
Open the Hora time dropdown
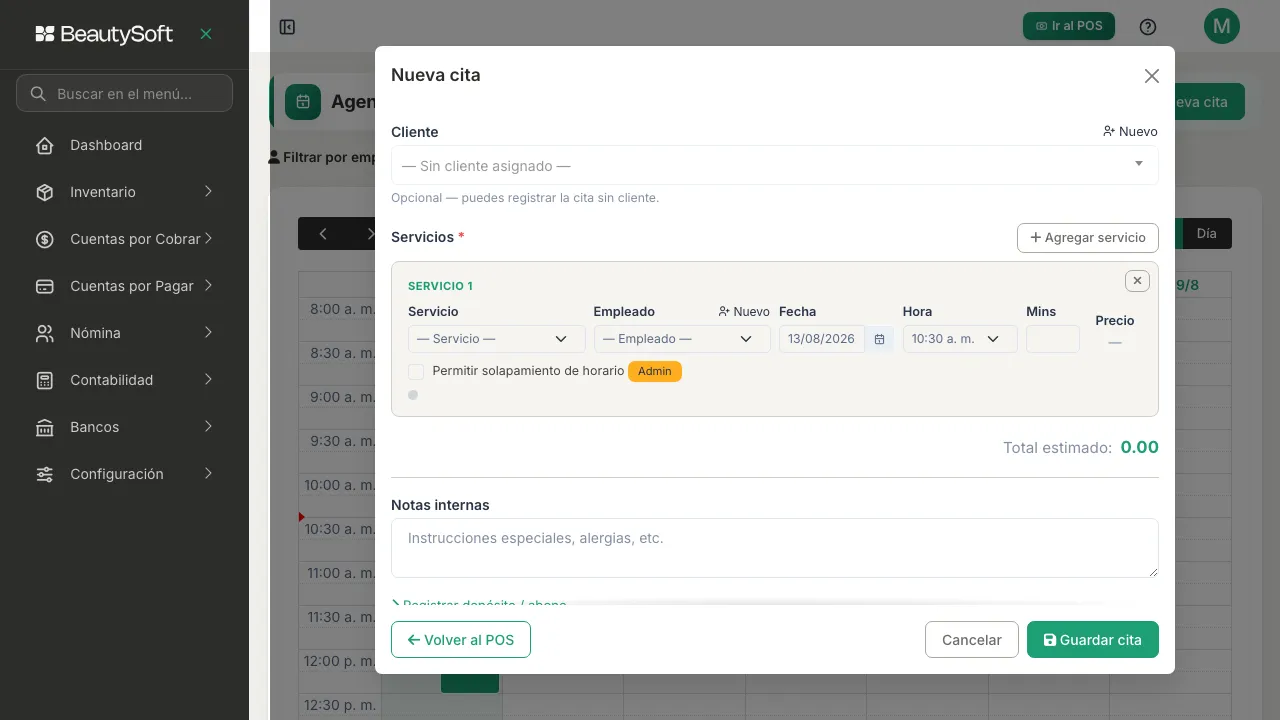pos(960,339)
